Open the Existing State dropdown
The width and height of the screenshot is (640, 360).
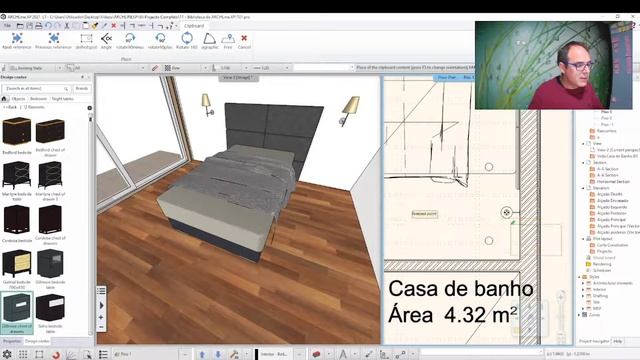[x=60, y=68]
